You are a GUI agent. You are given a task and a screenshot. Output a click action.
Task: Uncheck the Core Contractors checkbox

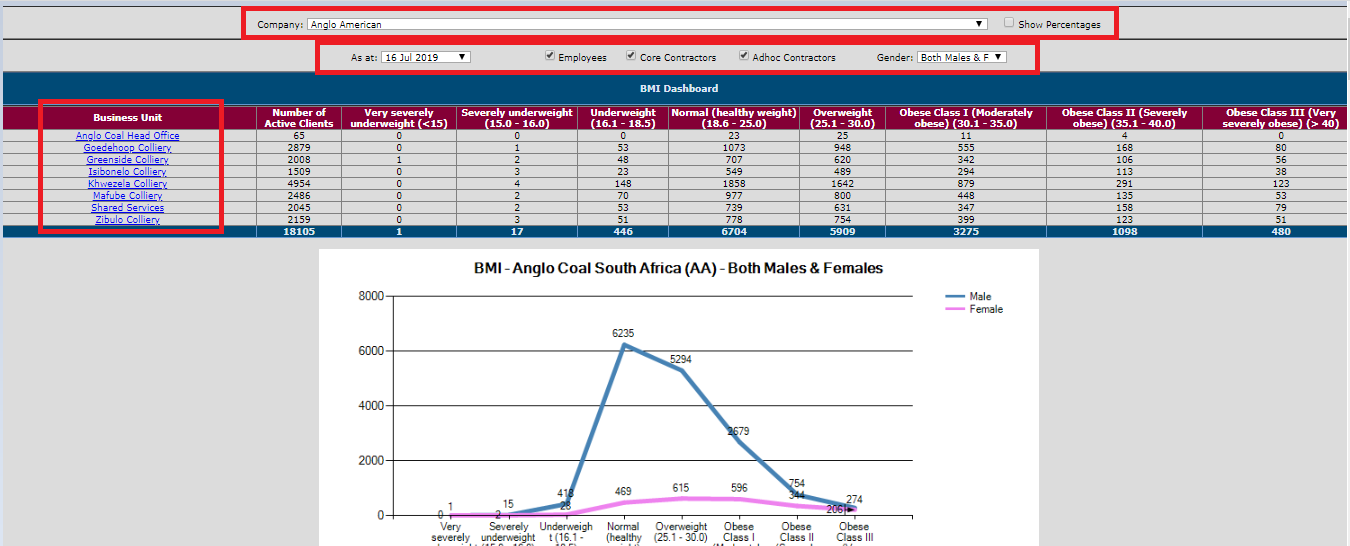(631, 56)
